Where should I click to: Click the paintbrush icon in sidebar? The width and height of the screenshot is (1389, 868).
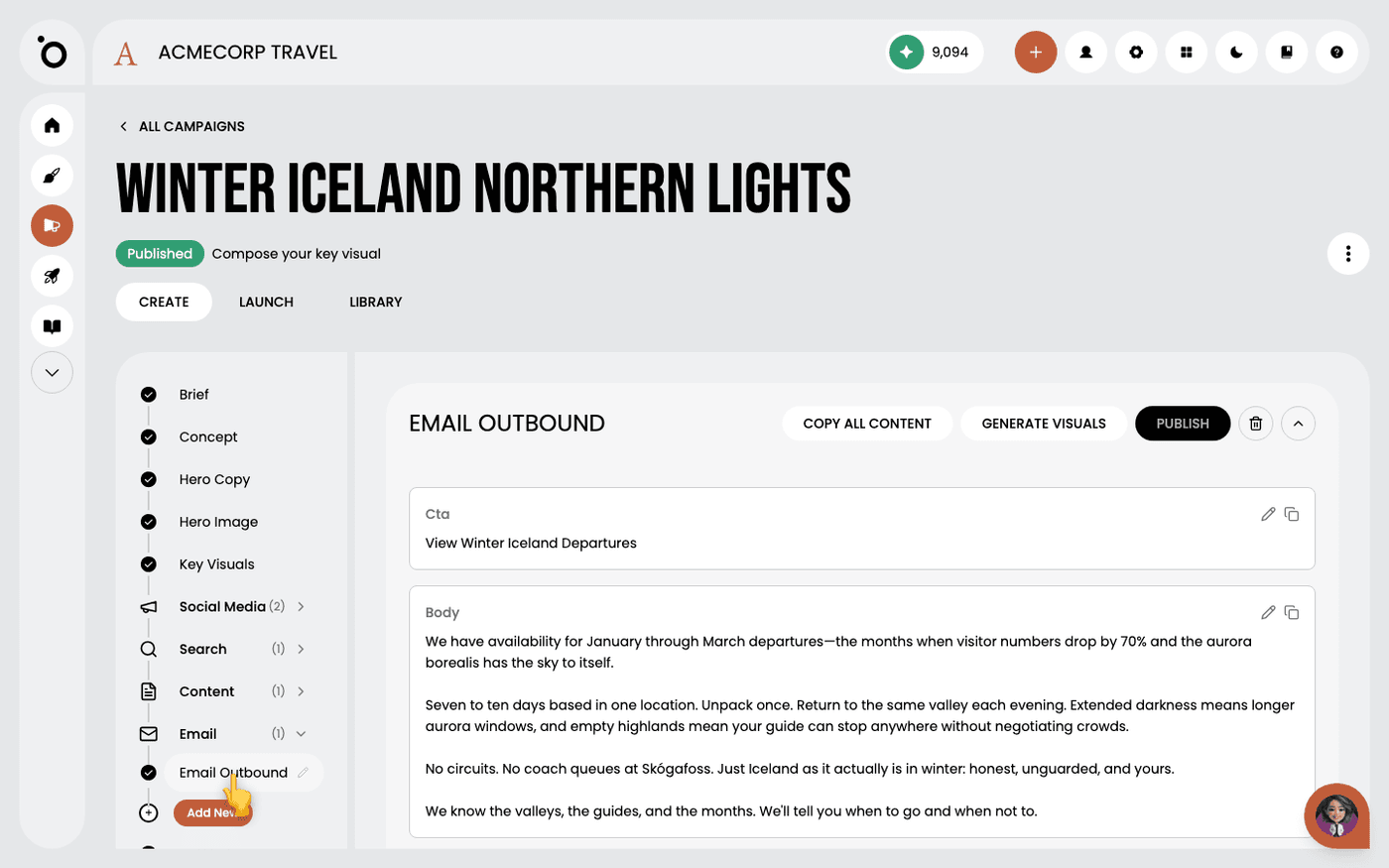tap(52, 176)
